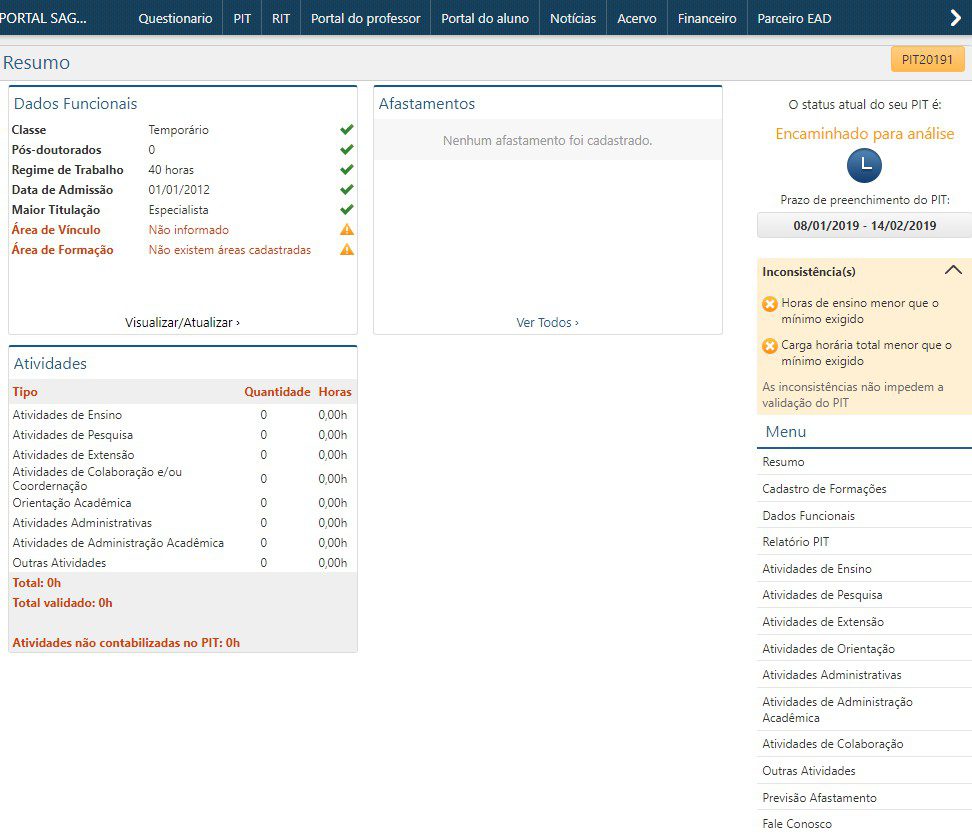Open Fale Conosco in the side menu
This screenshot has height=834, width=972.
(x=796, y=824)
